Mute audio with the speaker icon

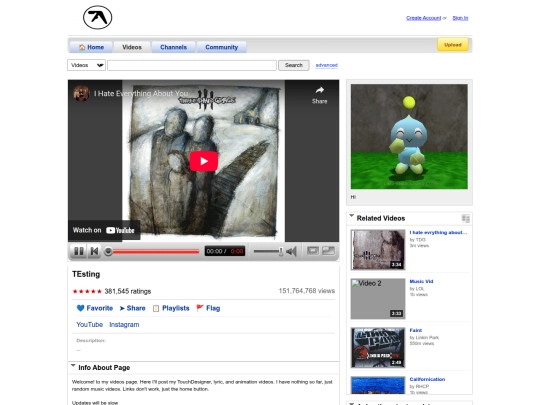click(x=291, y=251)
